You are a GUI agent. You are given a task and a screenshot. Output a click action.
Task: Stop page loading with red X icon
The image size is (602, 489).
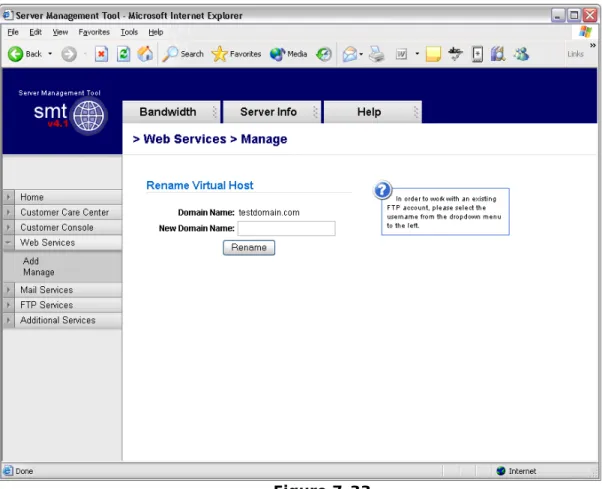pyautogui.click(x=101, y=54)
